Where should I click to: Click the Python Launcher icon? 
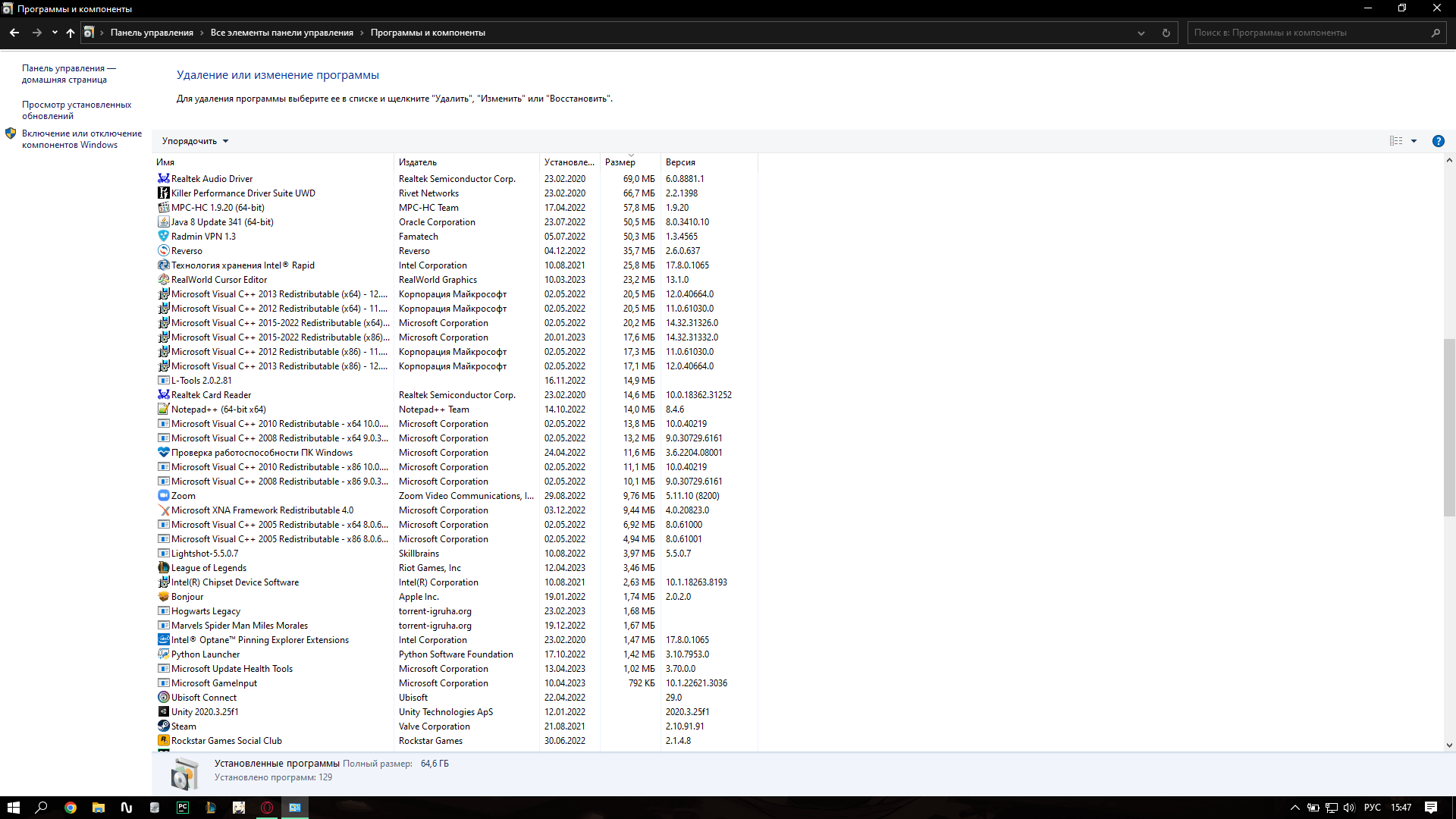pos(163,654)
